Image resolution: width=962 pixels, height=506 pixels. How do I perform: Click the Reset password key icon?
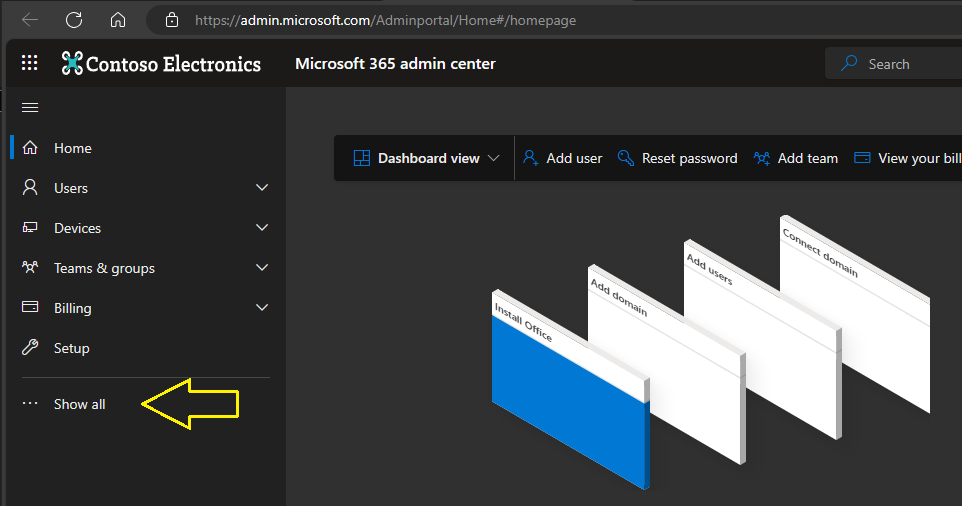(626, 158)
